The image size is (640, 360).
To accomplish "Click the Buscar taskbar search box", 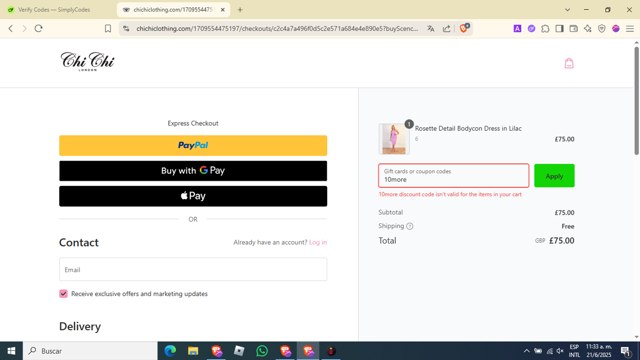I will (91, 351).
